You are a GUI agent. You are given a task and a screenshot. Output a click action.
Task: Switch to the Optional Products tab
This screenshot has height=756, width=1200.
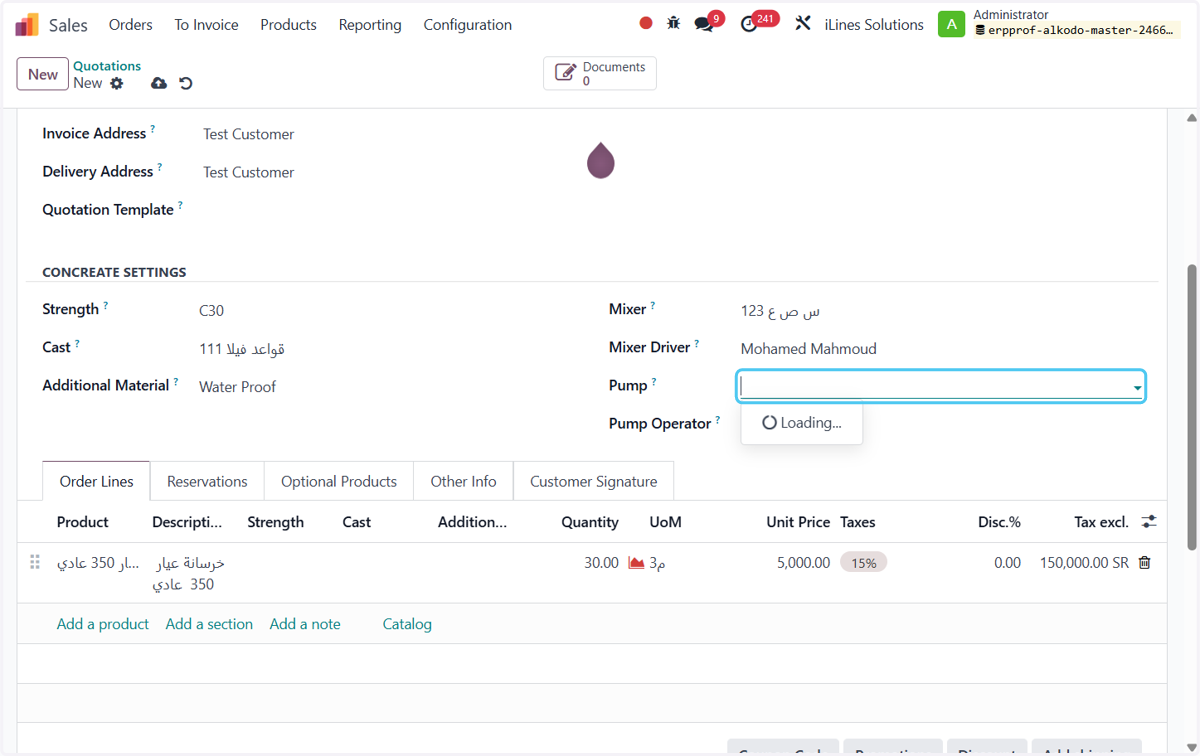tap(339, 481)
